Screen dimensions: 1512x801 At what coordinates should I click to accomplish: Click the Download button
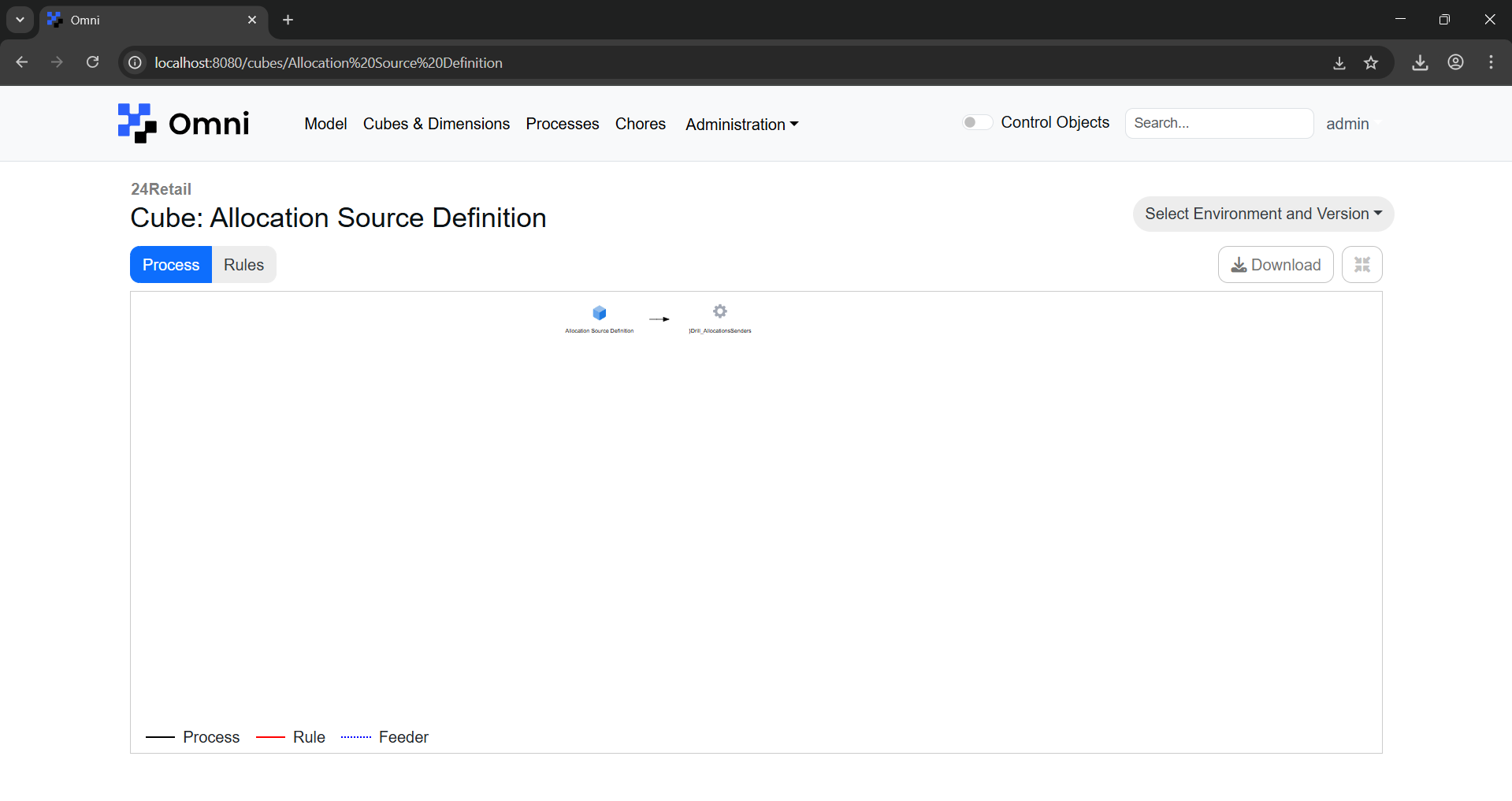coord(1276,265)
